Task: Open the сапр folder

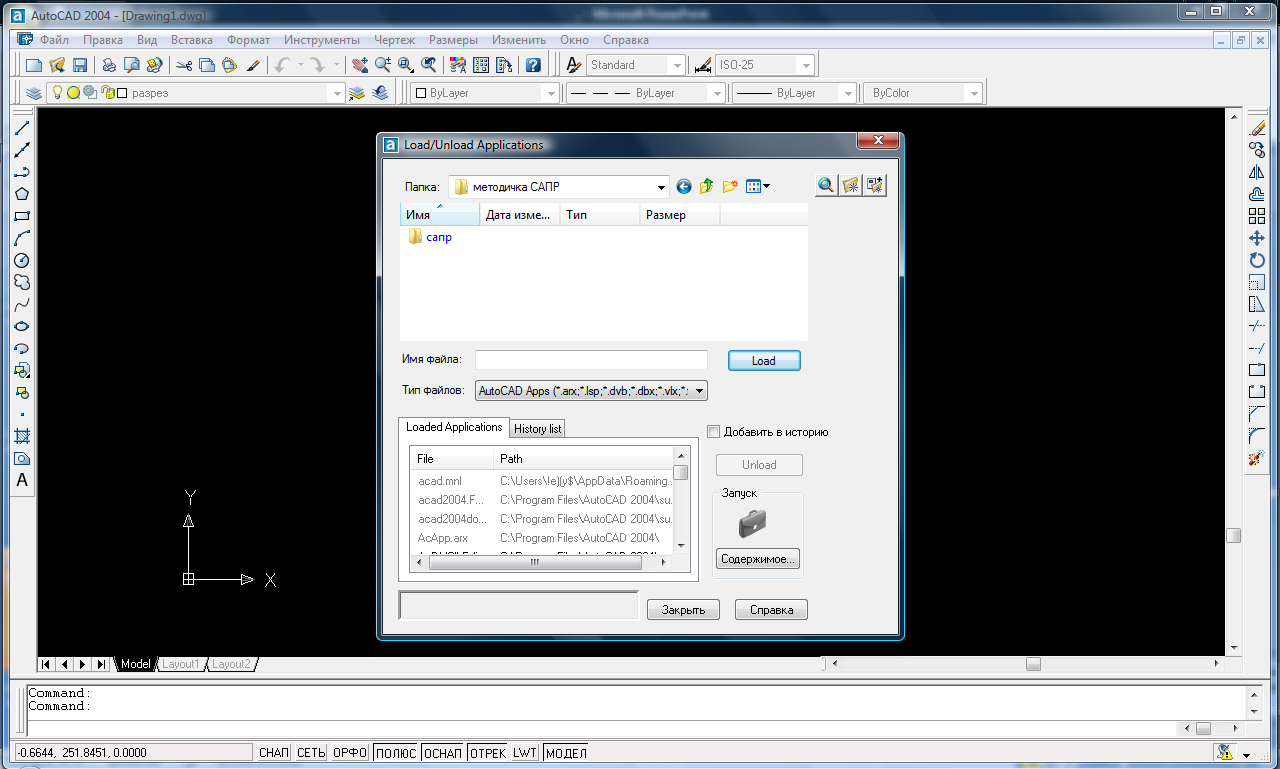Action: (431, 237)
